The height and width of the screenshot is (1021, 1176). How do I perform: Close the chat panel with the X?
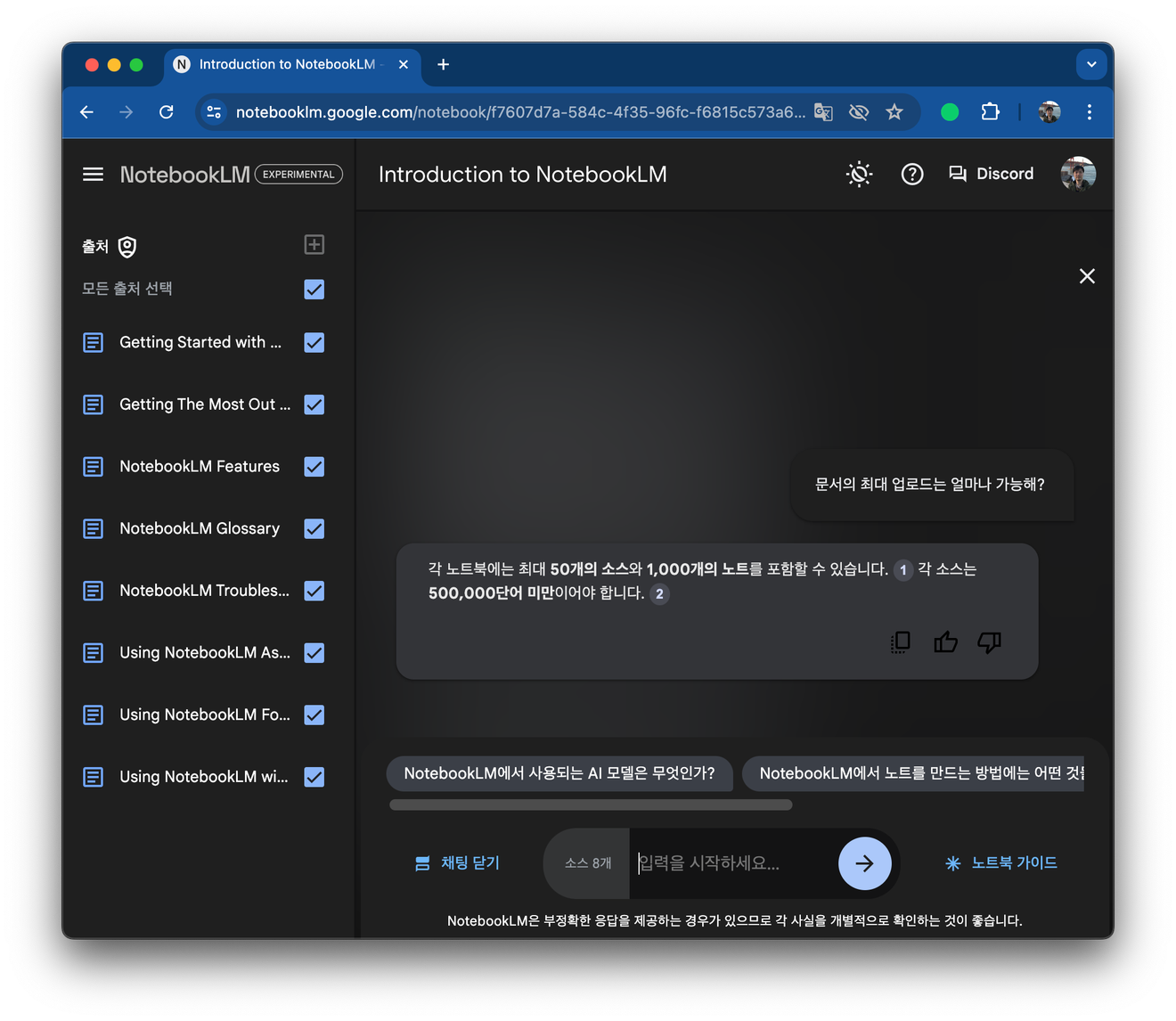pyautogui.click(x=1087, y=276)
